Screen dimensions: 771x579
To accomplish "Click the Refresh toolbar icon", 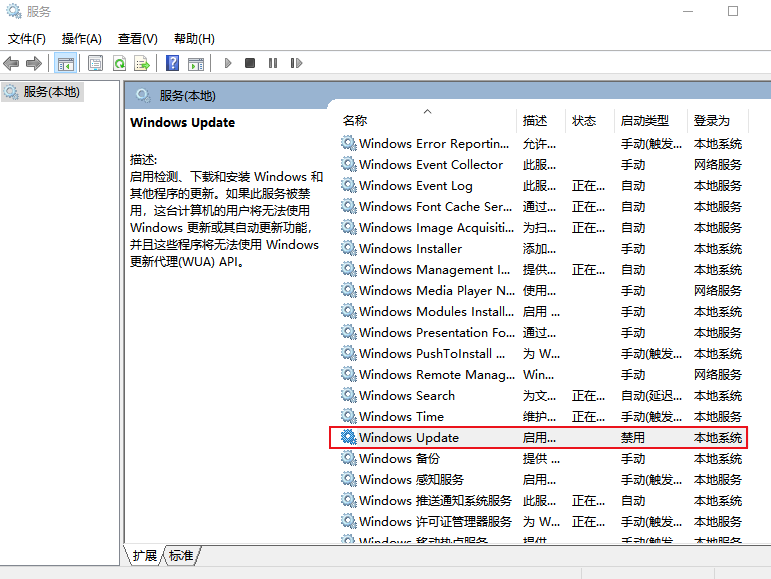I will [119, 63].
